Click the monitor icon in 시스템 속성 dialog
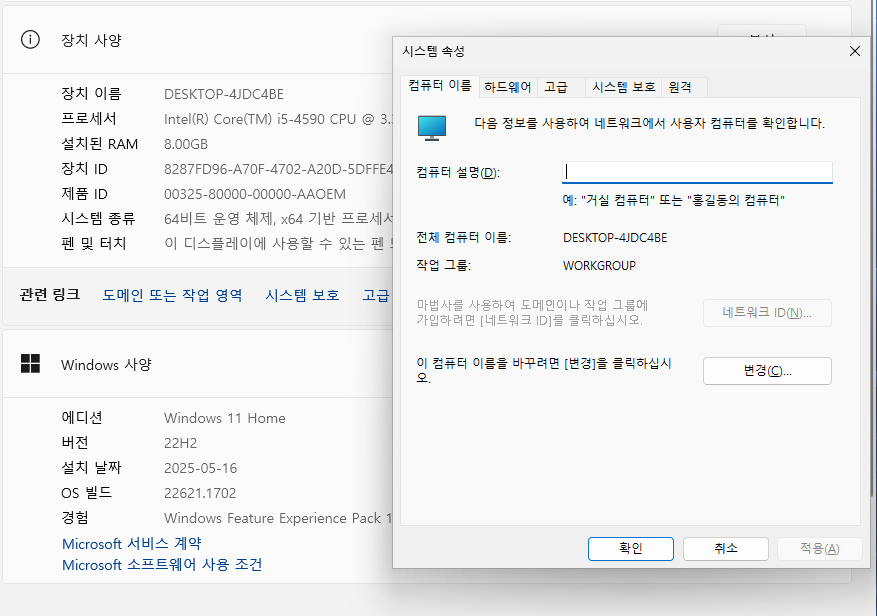 [432, 125]
